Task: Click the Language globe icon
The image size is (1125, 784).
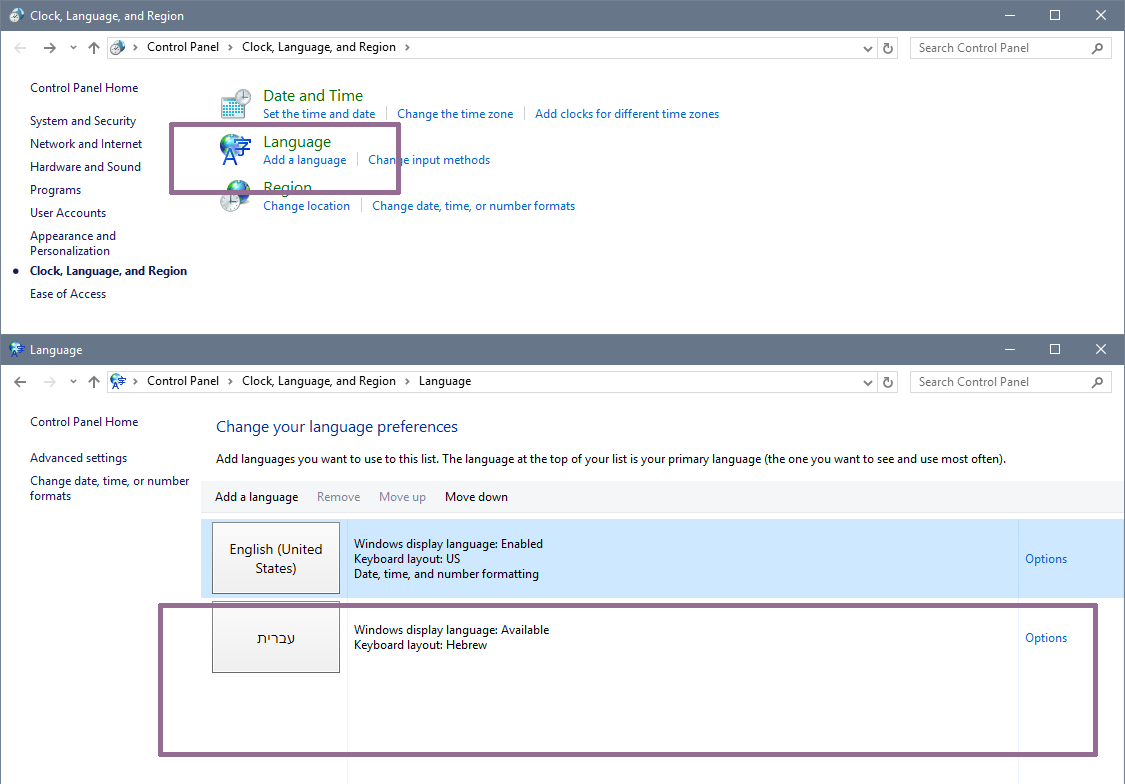Action: [x=235, y=149]
